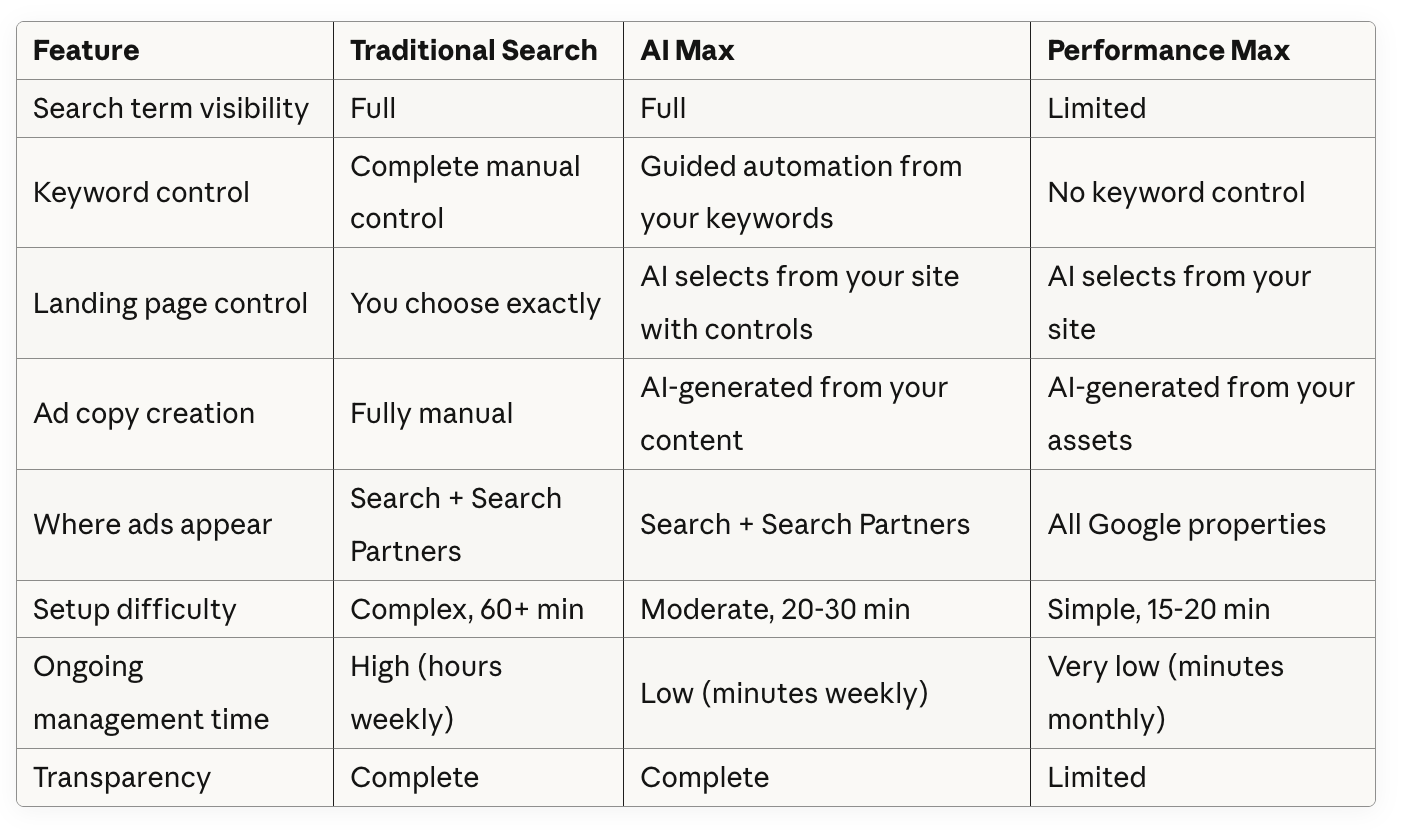Select the 'All Google properties' cell
Viewport: 1404px width, 830px height.
click(x=1186, y=525)
